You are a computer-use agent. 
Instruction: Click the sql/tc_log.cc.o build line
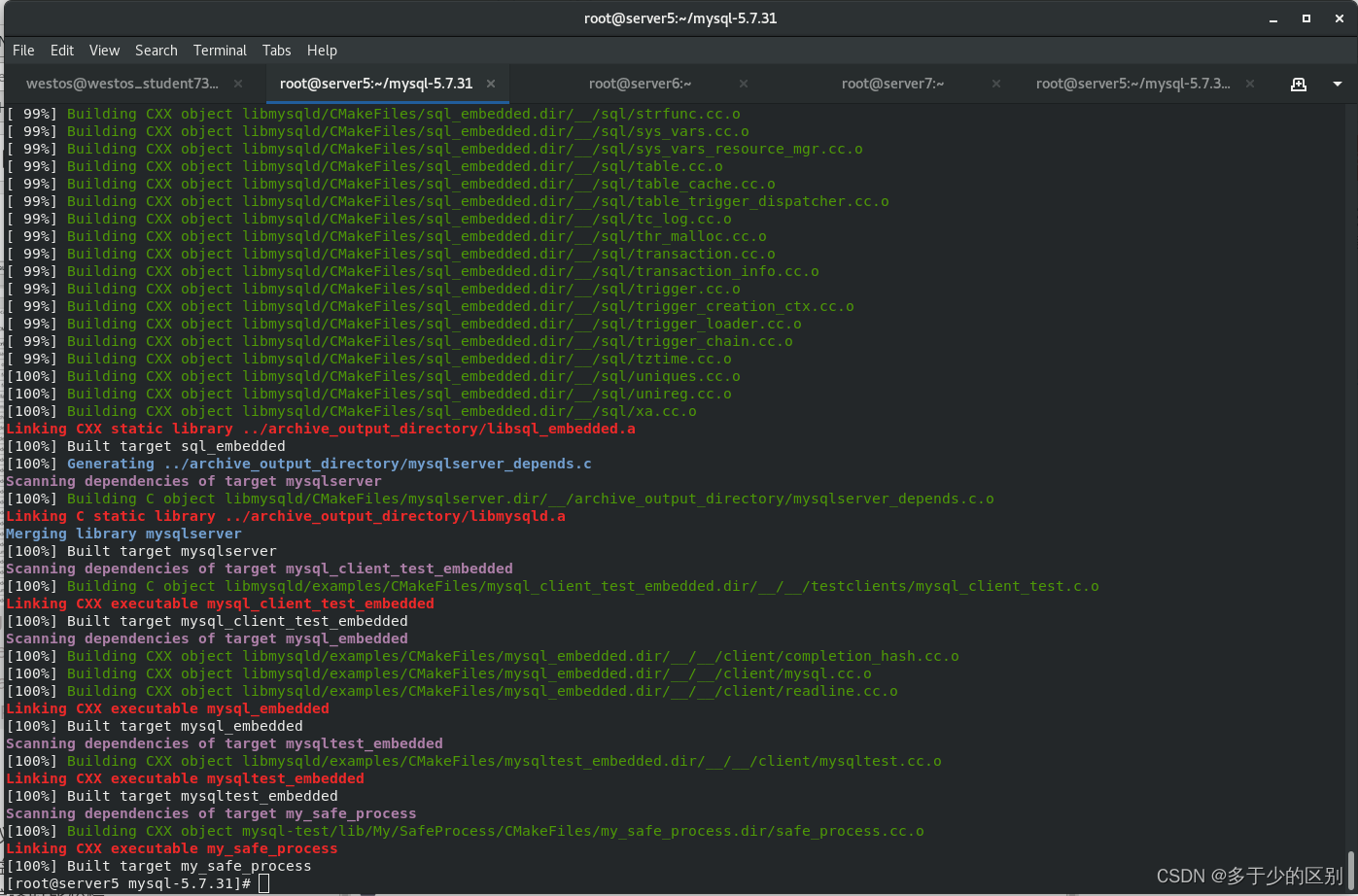coord(368,219)
